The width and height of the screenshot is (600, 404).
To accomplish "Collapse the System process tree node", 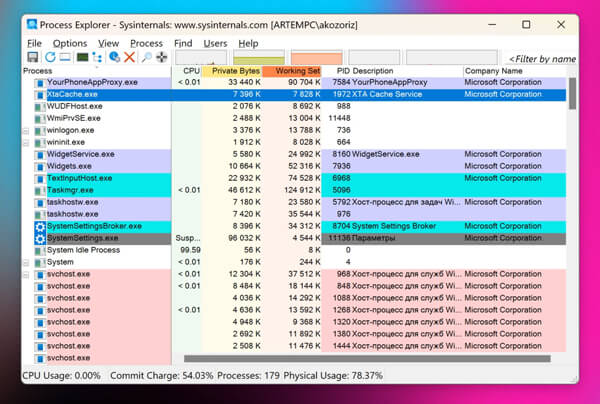I will pos(26,262).
